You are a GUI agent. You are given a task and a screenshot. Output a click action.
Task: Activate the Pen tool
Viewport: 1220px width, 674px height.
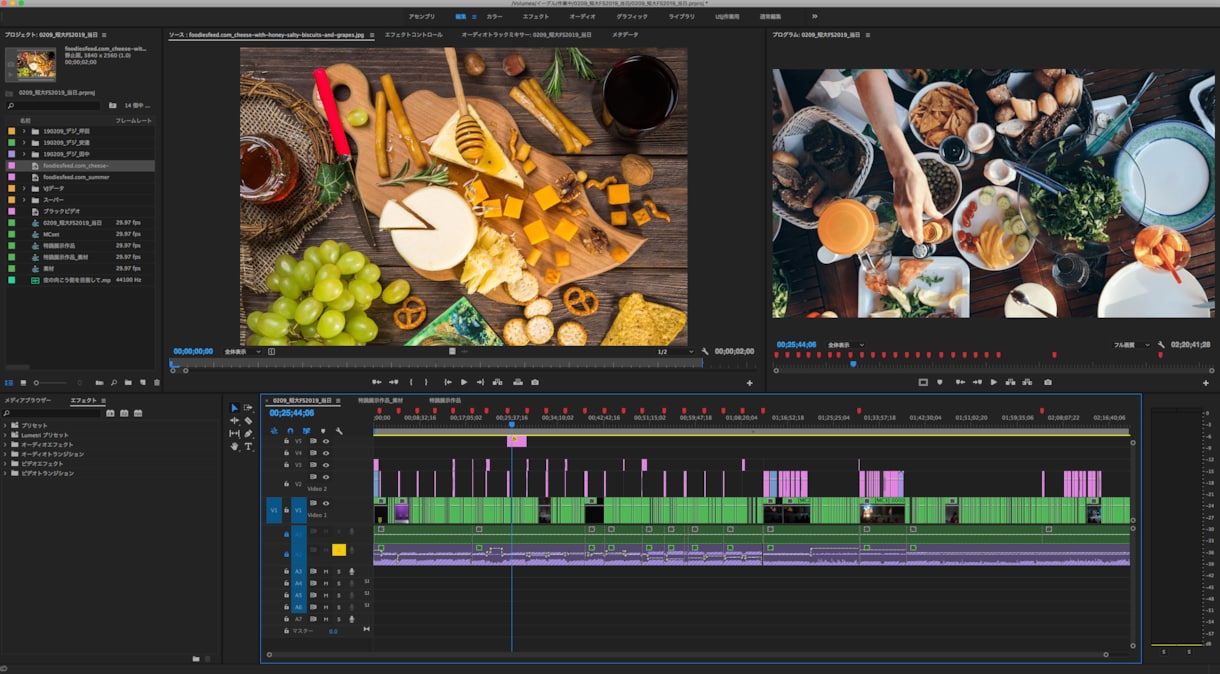[x=248, y=434]
